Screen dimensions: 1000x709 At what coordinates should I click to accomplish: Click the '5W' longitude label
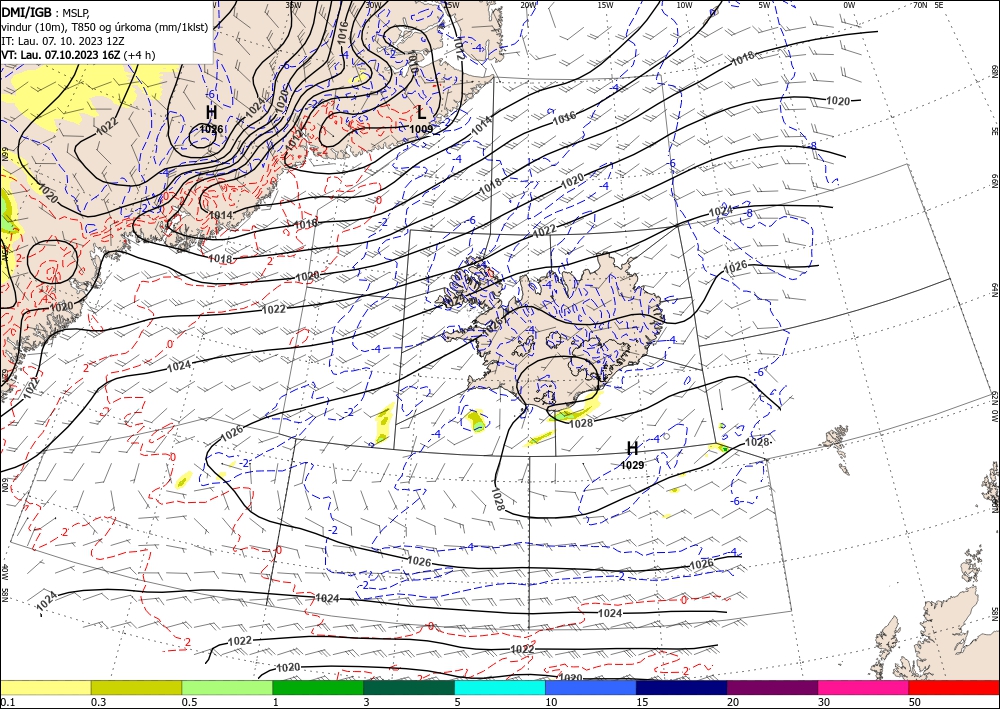[765, 5]
